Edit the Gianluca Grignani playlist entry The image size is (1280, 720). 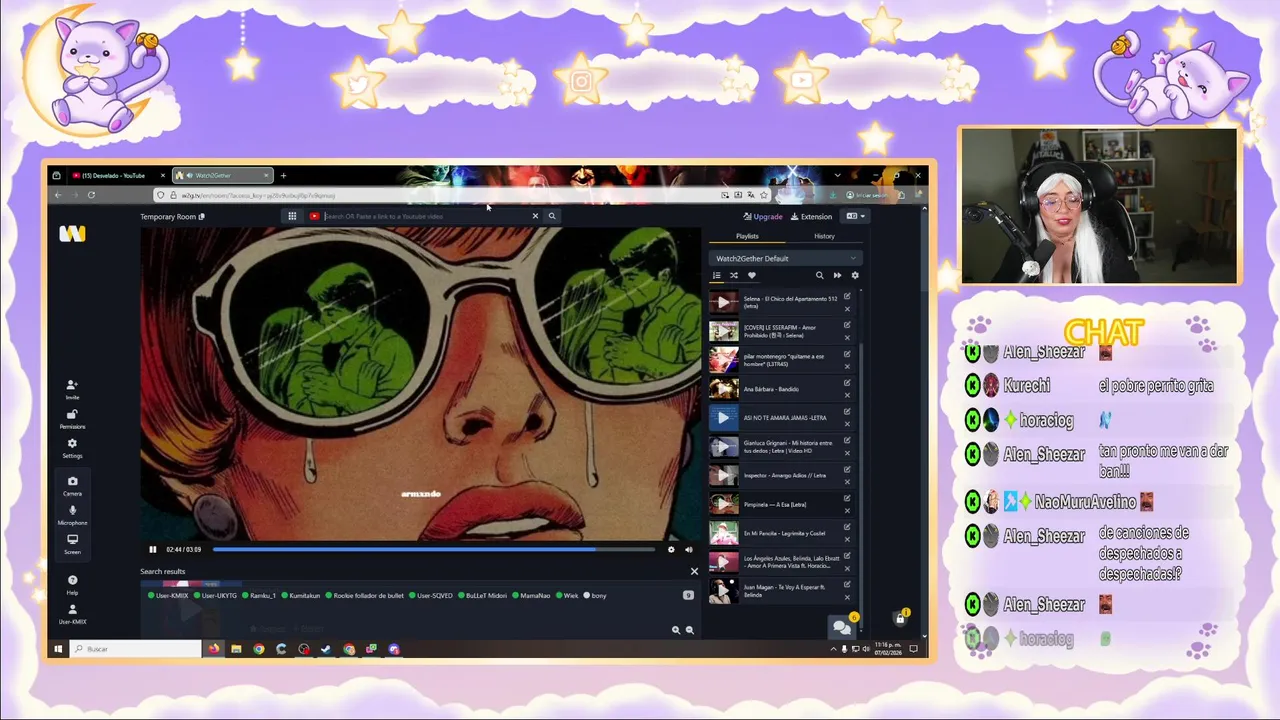(x=847, y=441)
